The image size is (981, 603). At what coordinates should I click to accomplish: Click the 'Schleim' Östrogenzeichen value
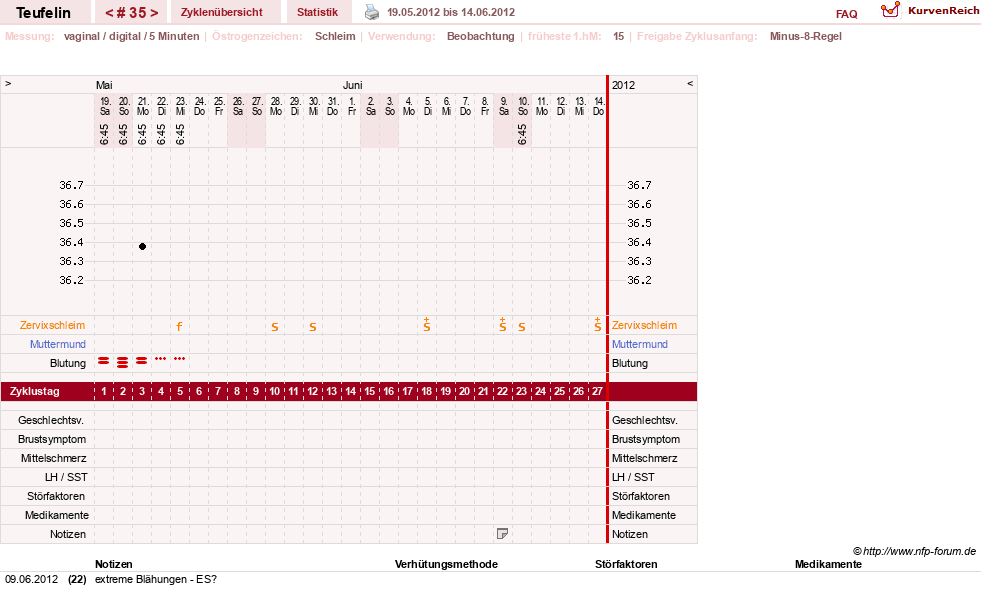pos(335,36)
